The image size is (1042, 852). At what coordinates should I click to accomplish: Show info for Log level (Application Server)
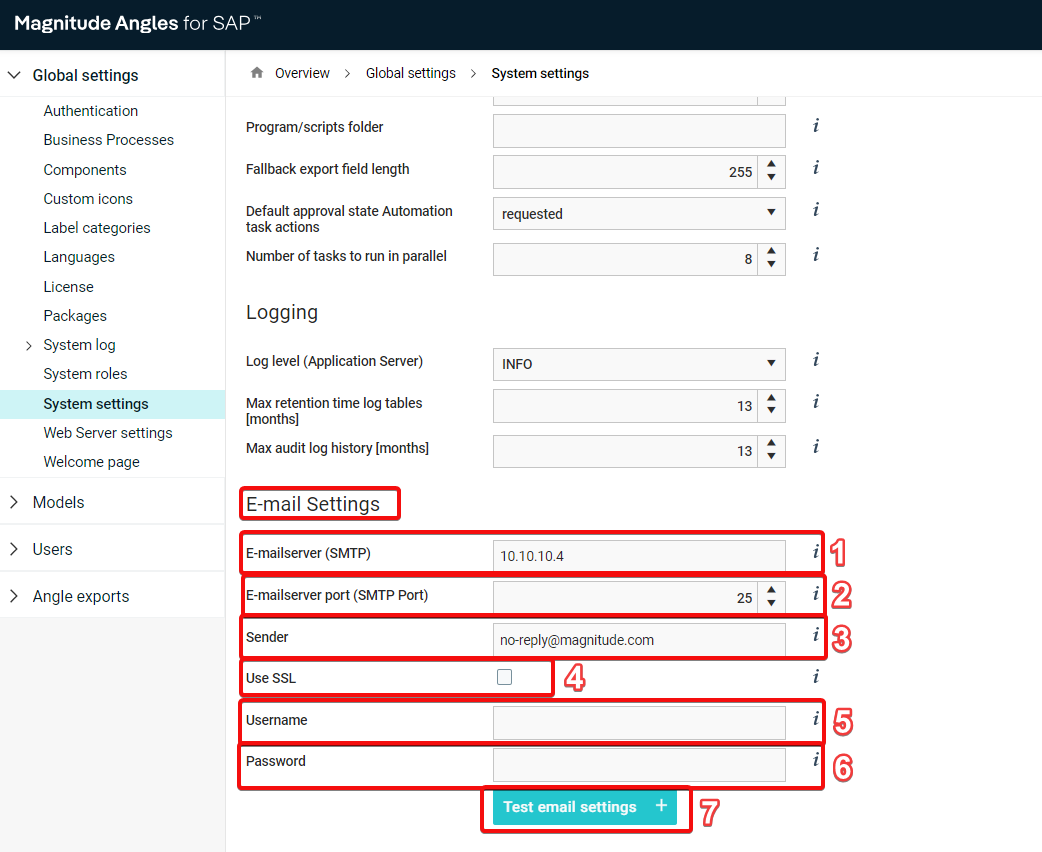point(815,360)
